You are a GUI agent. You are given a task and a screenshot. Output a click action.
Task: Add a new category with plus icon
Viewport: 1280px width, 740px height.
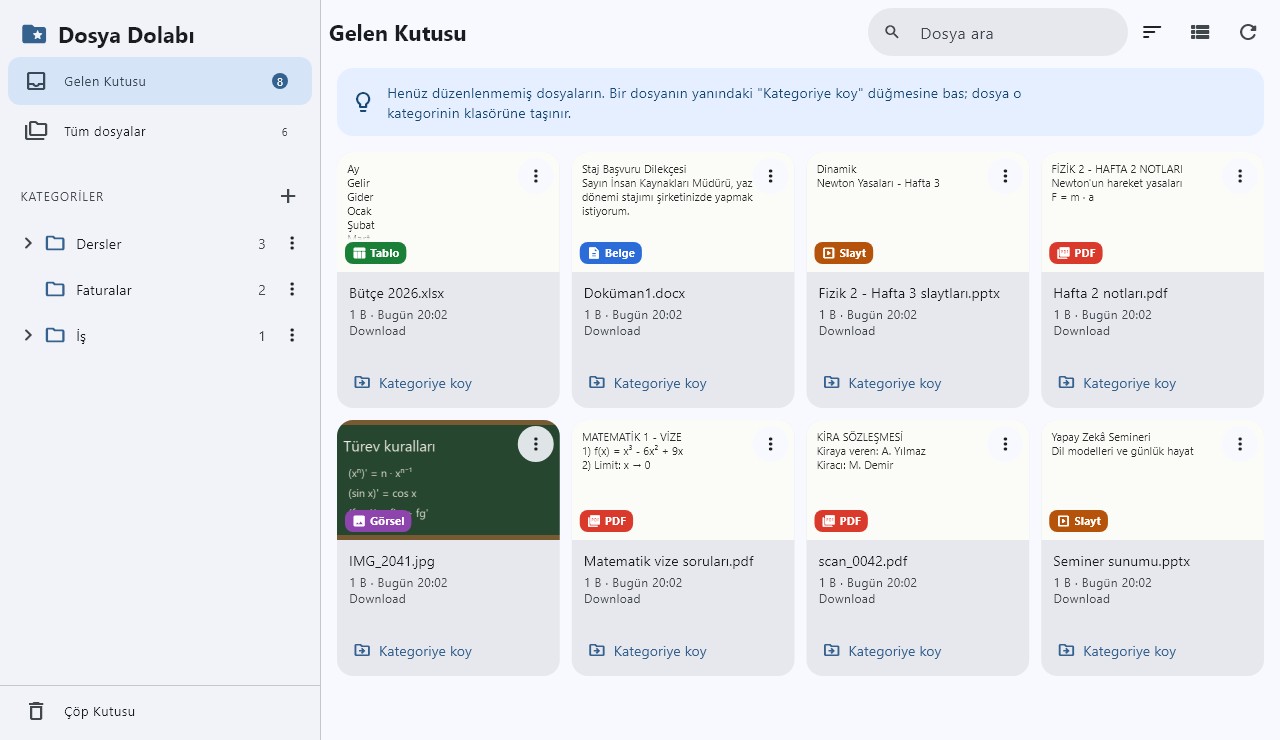[288, 196]
